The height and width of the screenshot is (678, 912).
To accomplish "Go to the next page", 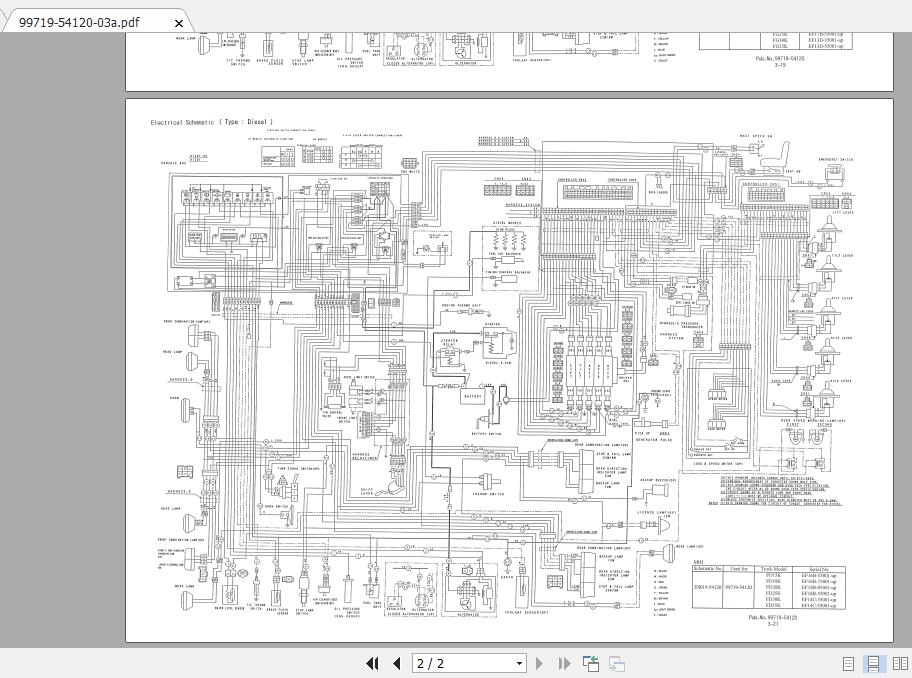I will [539, 663].
